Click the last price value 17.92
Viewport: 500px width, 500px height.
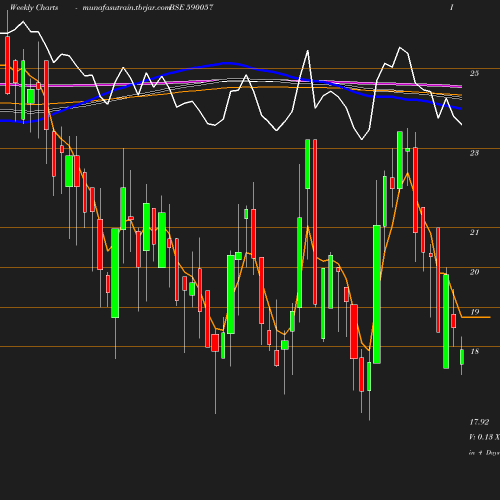[x=479, y=422]
